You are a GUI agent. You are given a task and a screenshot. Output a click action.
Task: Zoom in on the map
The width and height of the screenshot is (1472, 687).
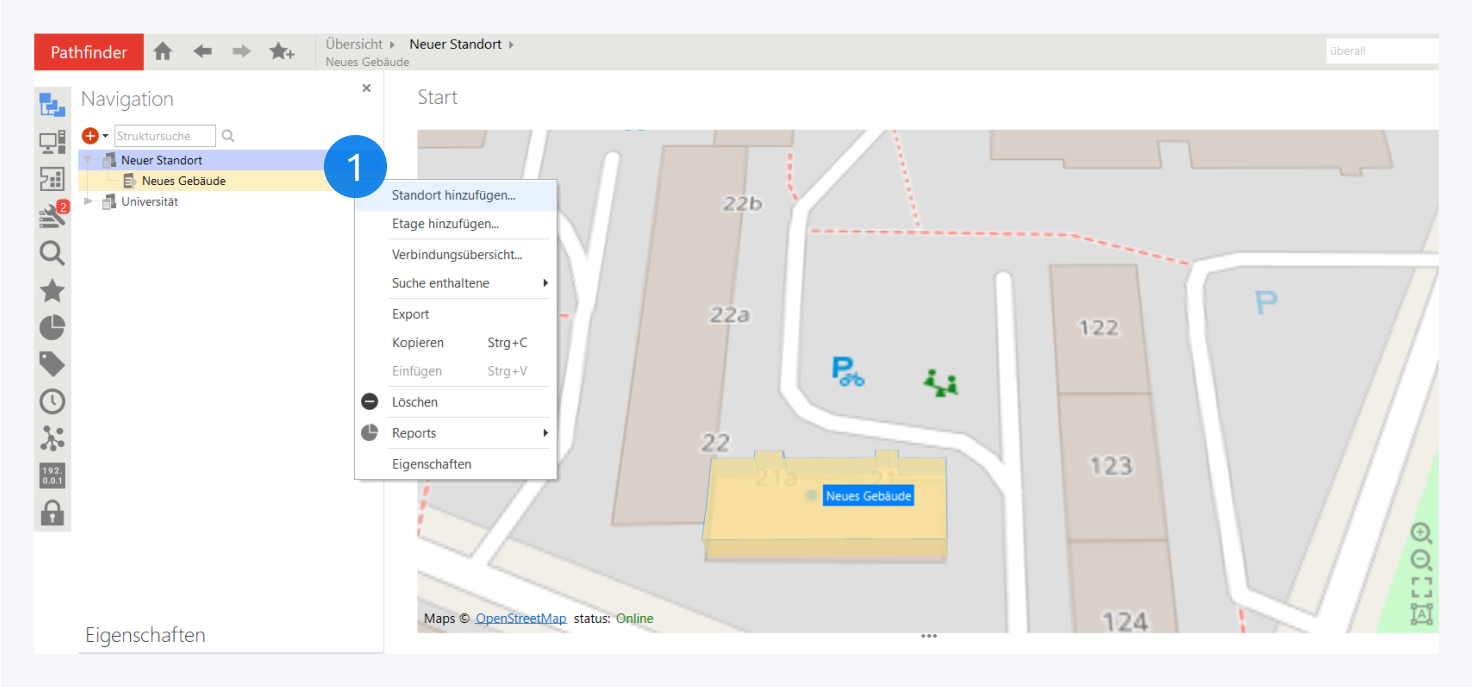(x=1421, y=532)
